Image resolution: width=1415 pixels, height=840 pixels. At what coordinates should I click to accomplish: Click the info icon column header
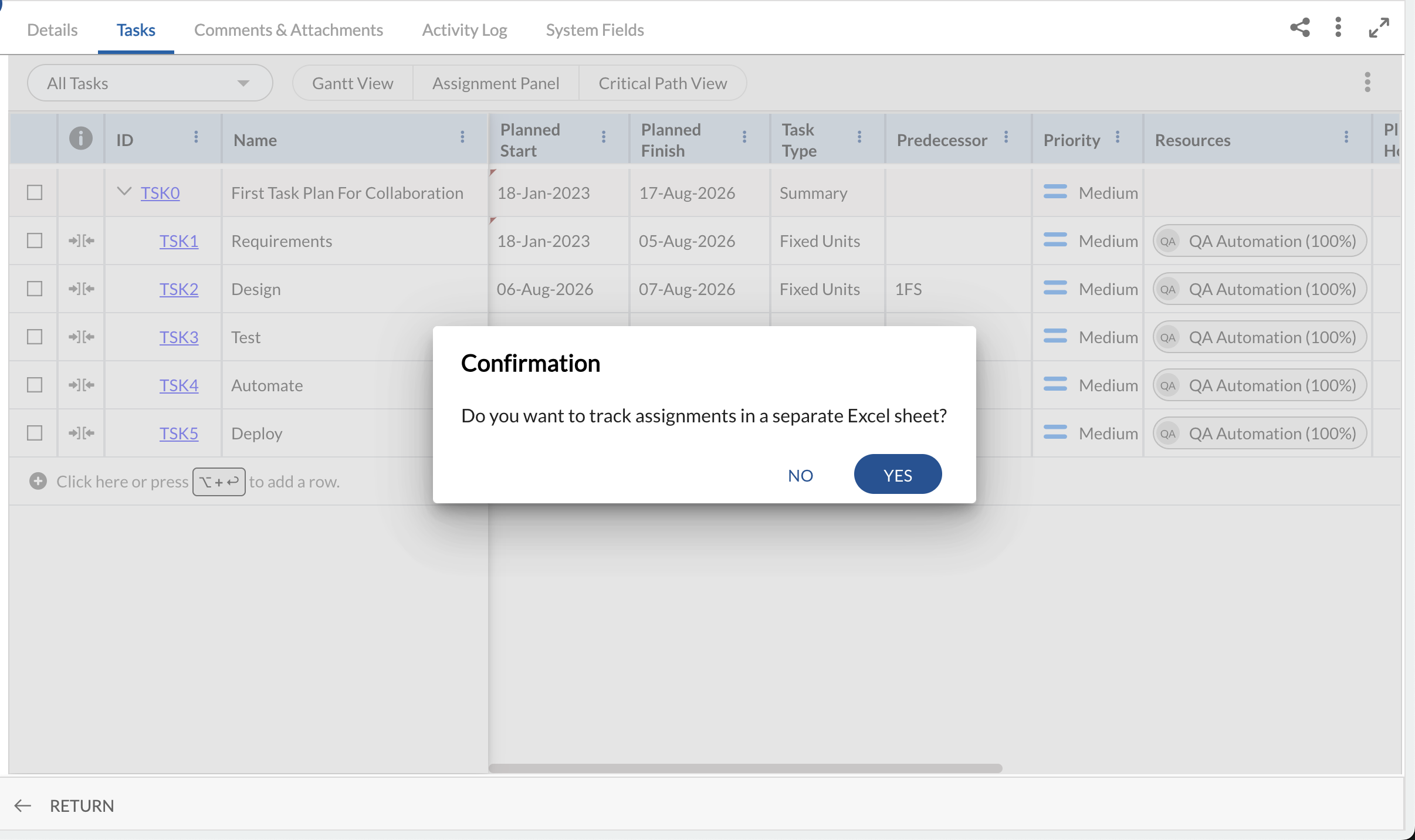(x=81, y=138)
